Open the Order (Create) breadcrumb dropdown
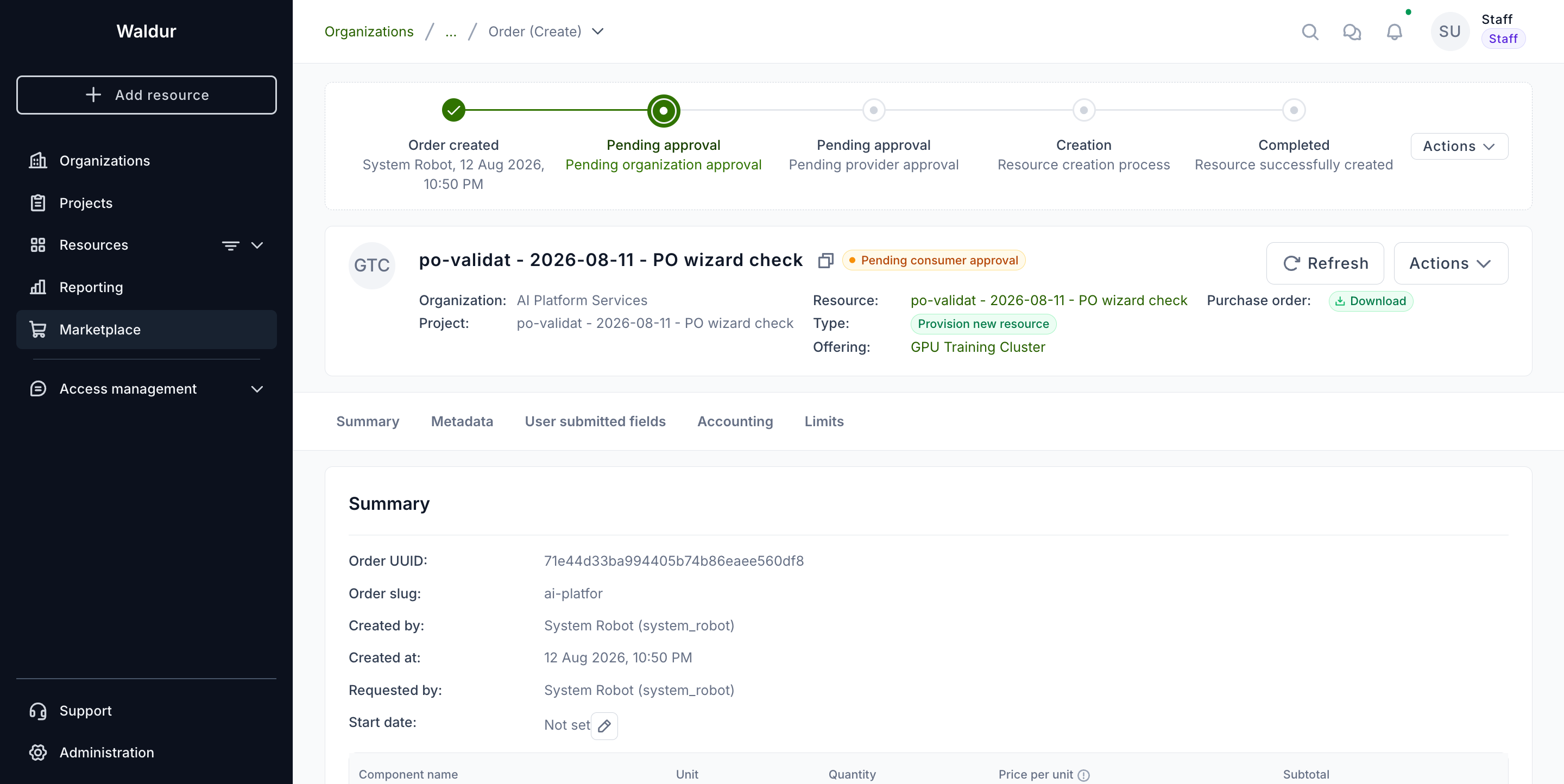Screen dimensions: 1564x784 pyautogui.click(x=598, y=31)
